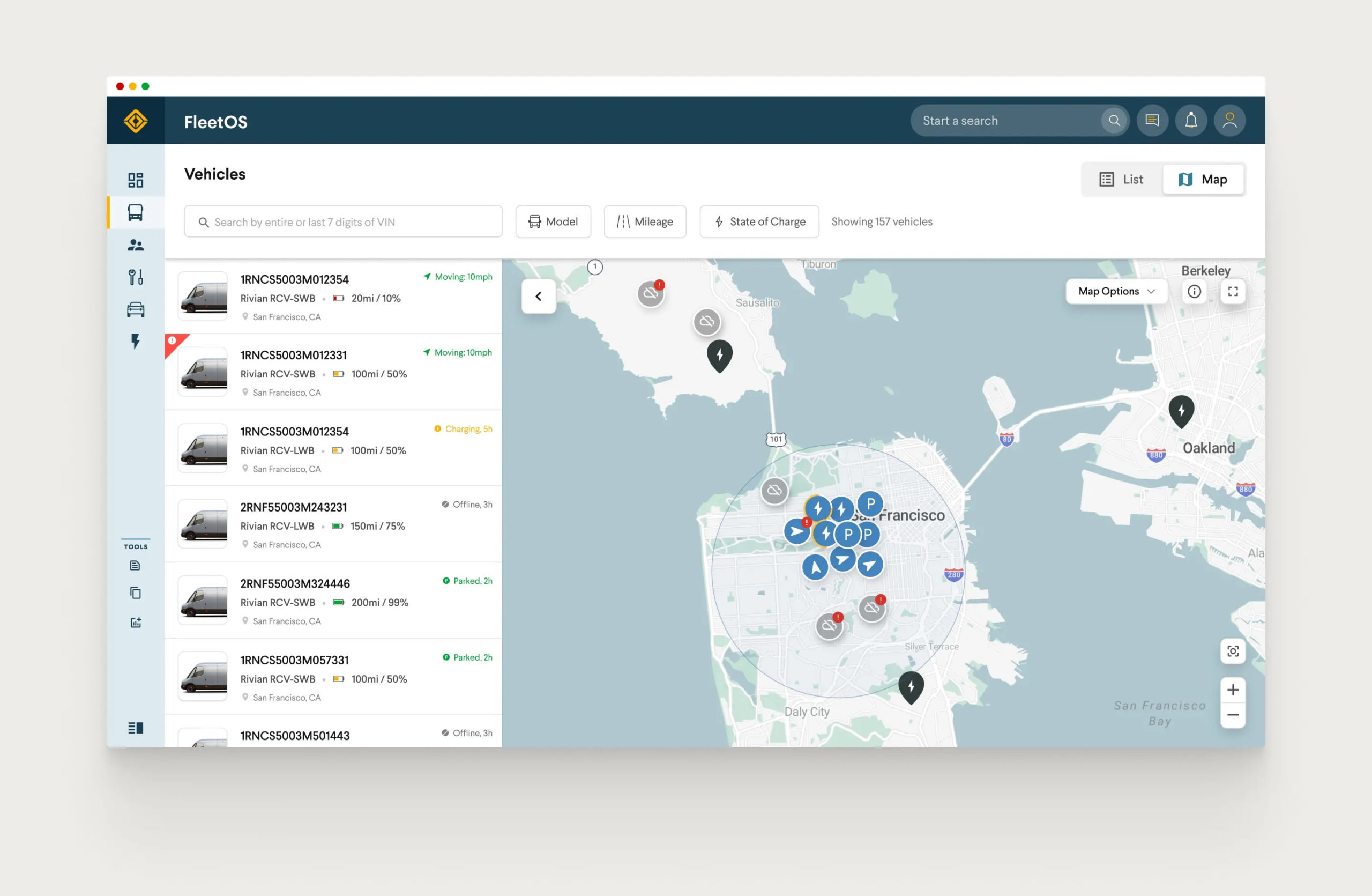Open the maintenance wrench icon in sidebar
The height and width of the screenshot is (896, 1372).
[136, 277]
